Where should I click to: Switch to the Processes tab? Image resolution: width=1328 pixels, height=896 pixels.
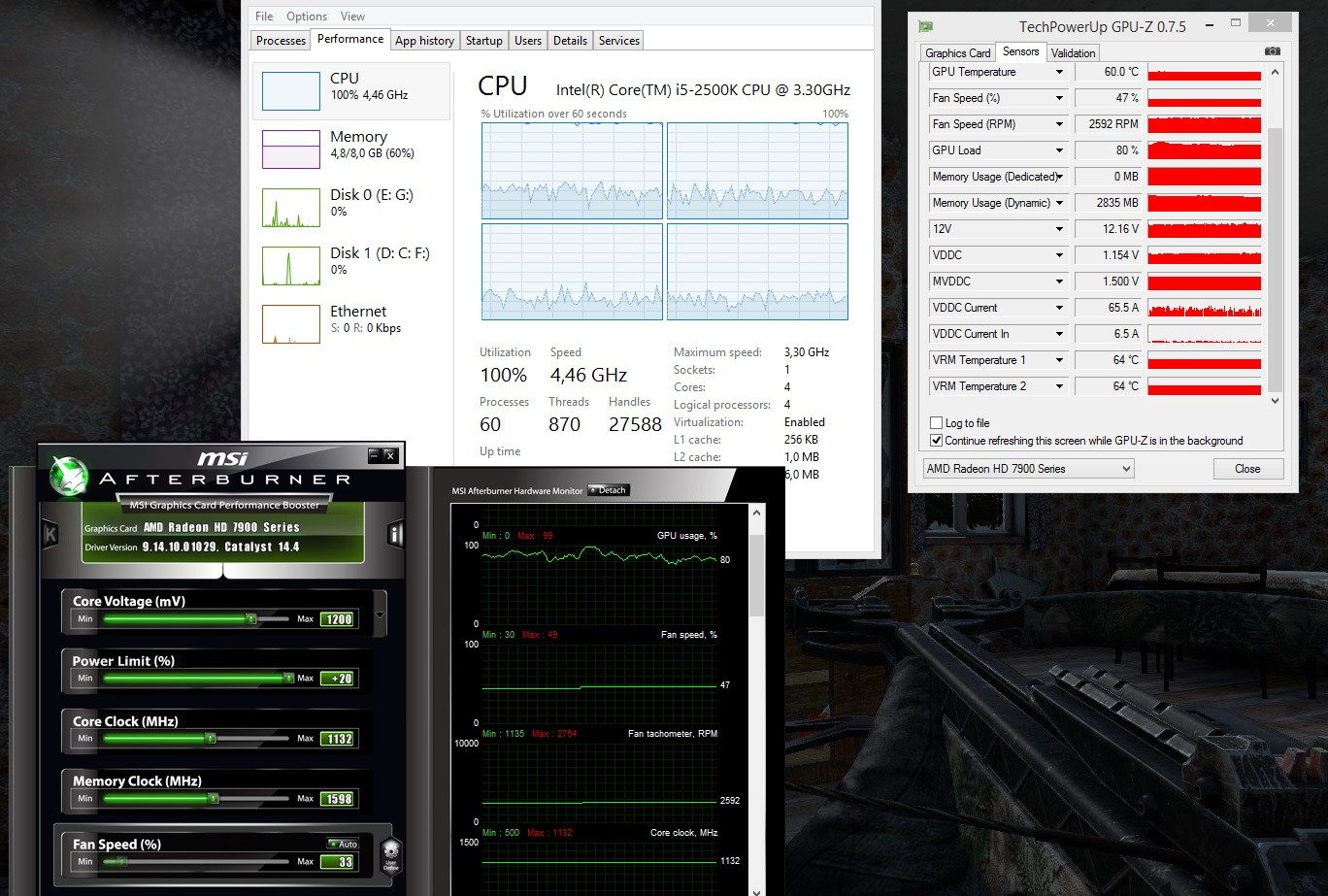coord(281,41)
